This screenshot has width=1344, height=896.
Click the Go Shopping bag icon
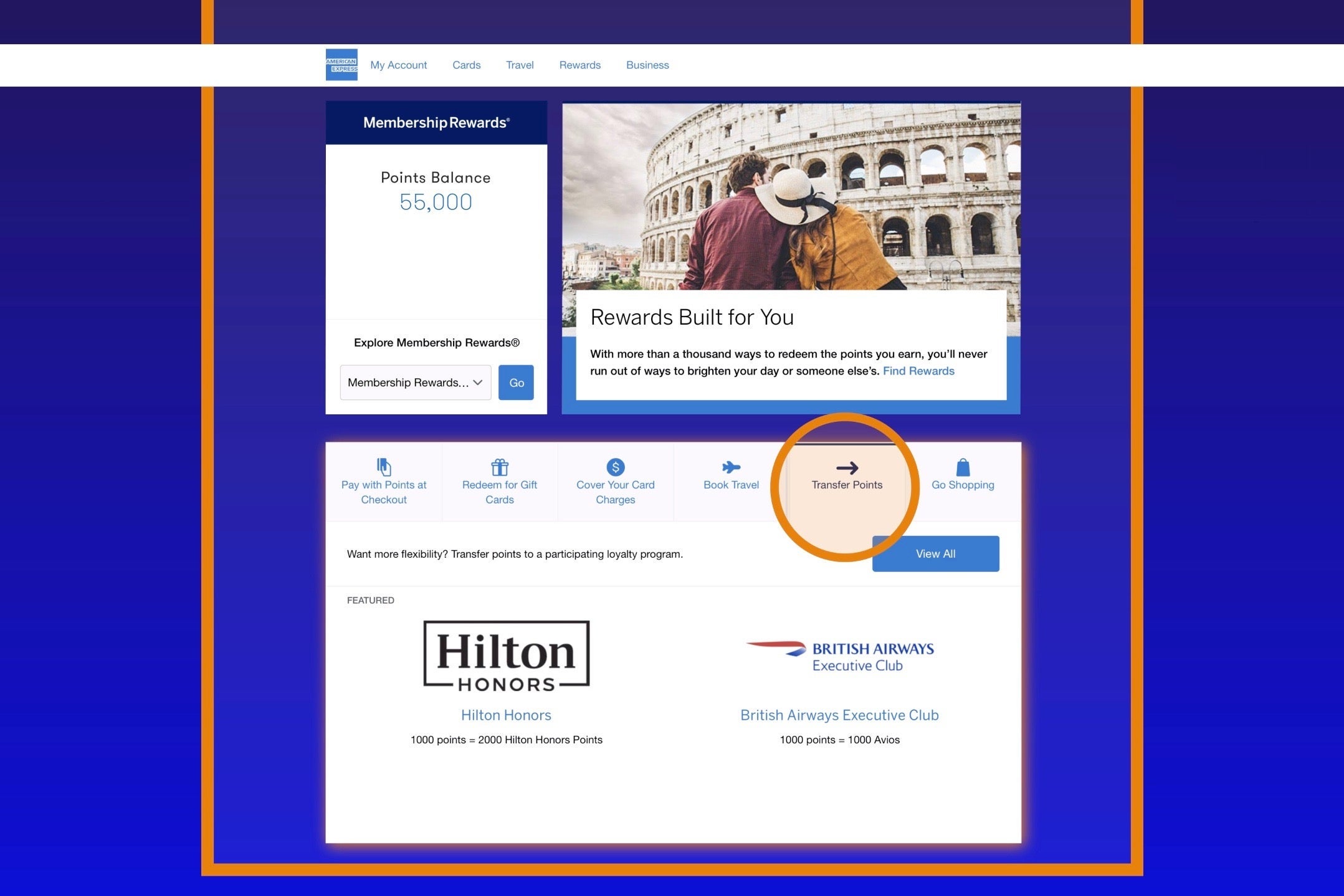(963, 467)
